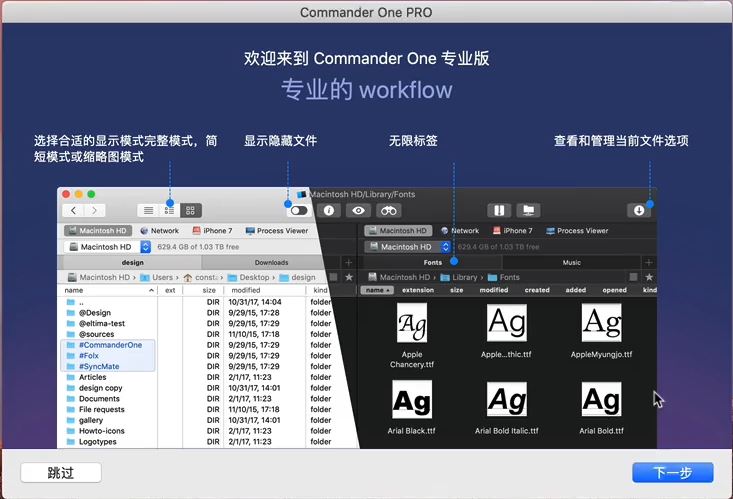The height and width of the screenshot is (499, 733).
Task: Sort by opened column in dark pane
Action: tap(614, 290)
